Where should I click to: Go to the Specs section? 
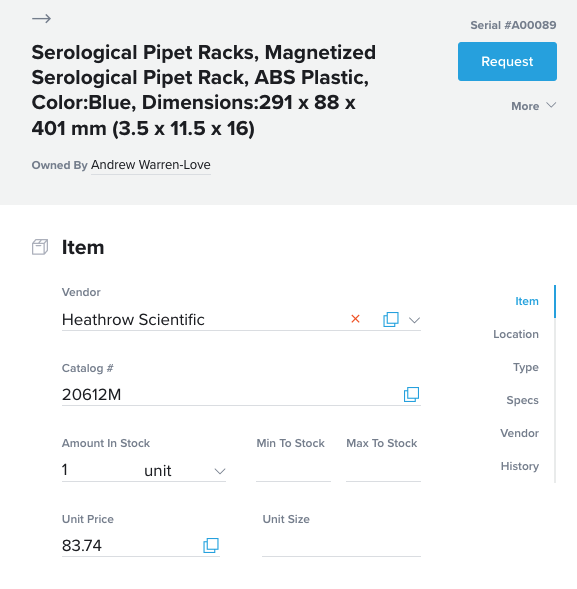[523, 400]
